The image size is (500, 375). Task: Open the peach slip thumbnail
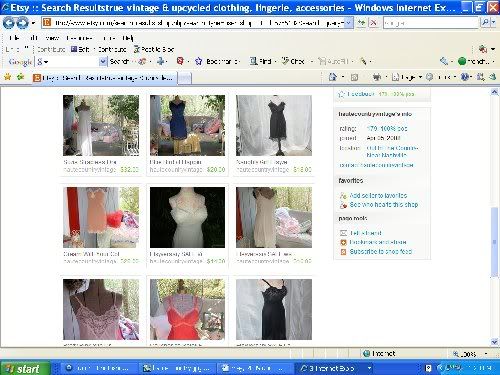tap(101, 217)
